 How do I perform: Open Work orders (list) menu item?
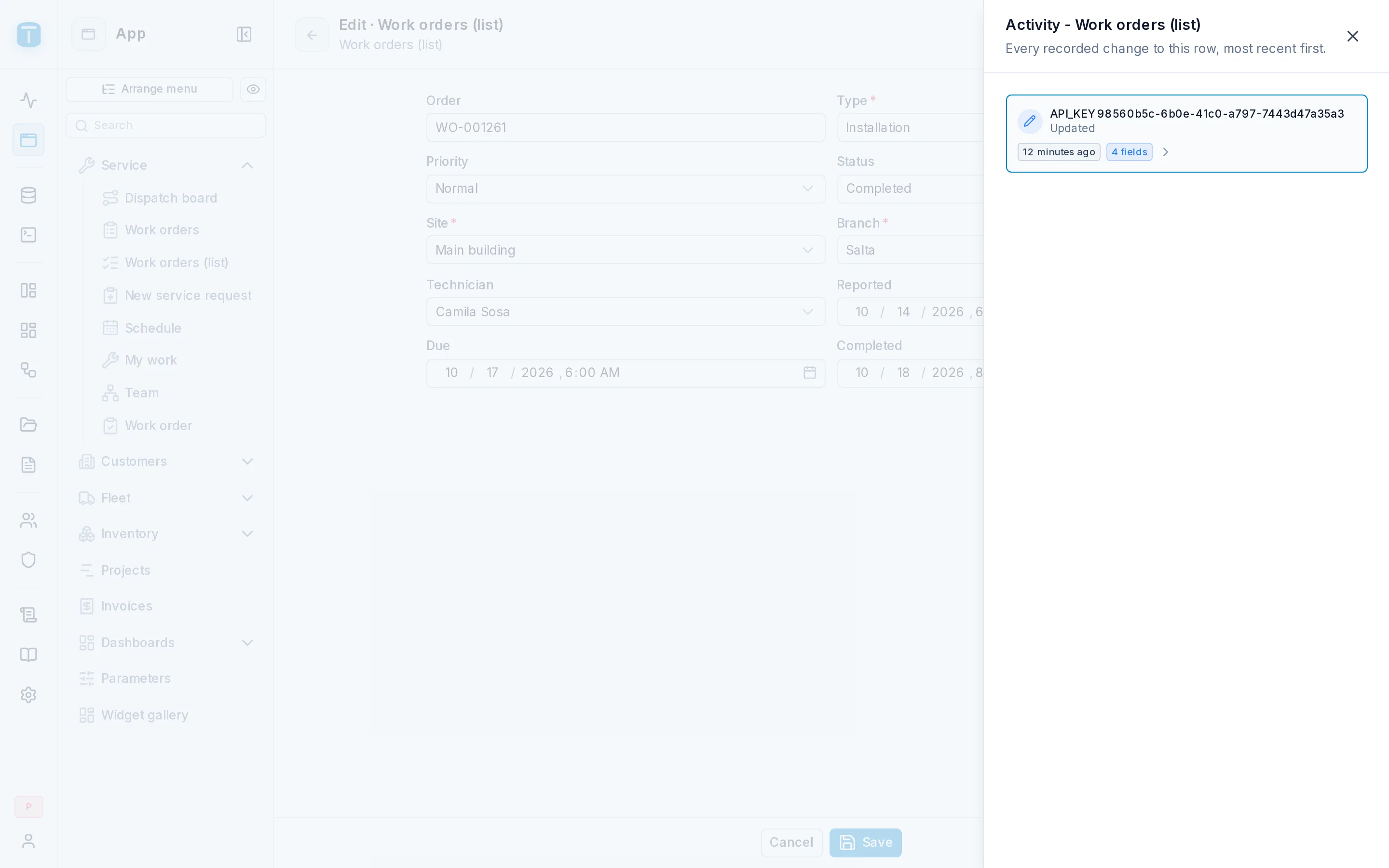point(177,263)
